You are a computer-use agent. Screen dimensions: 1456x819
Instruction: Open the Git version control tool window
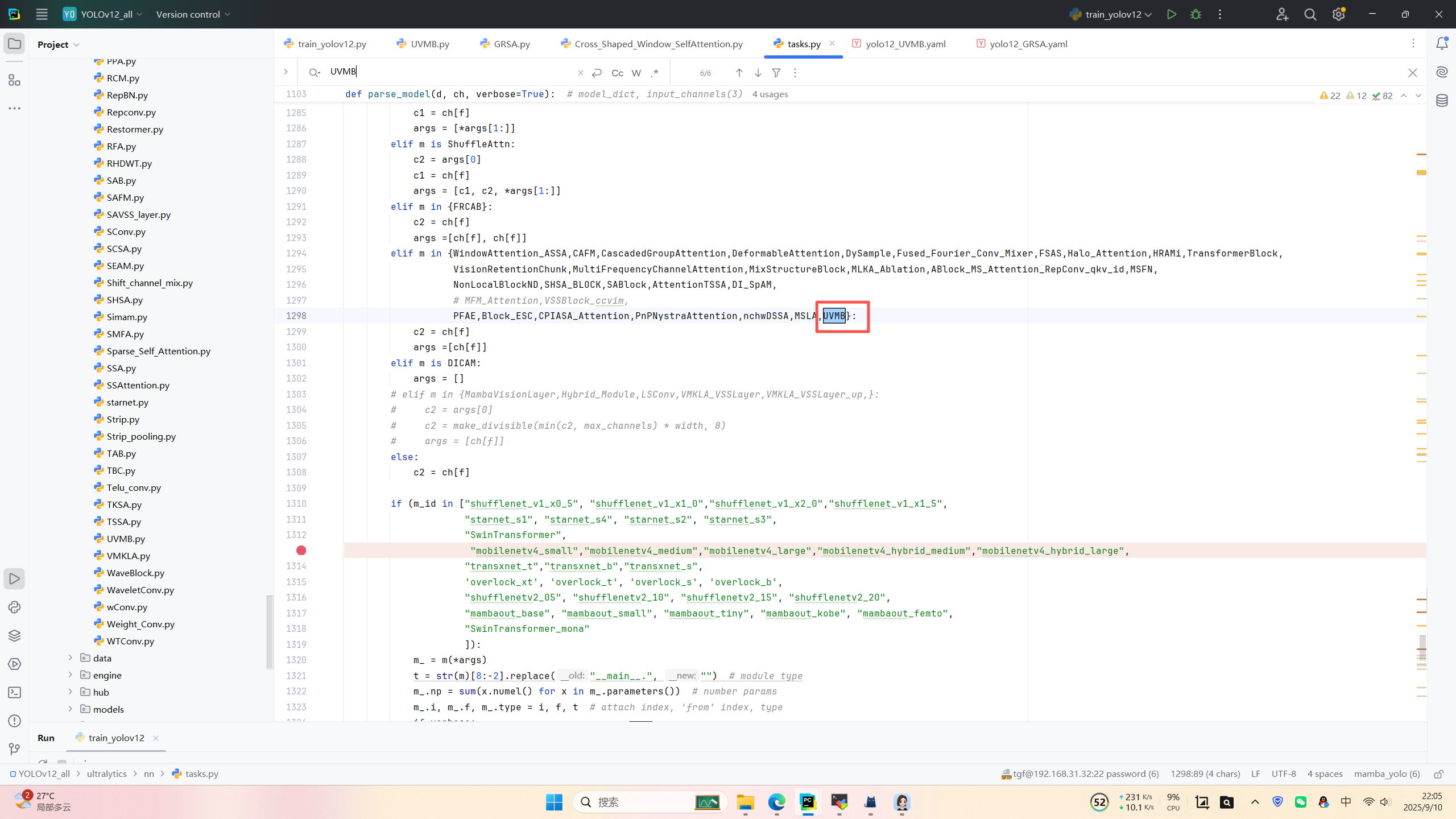coord(14,749)
